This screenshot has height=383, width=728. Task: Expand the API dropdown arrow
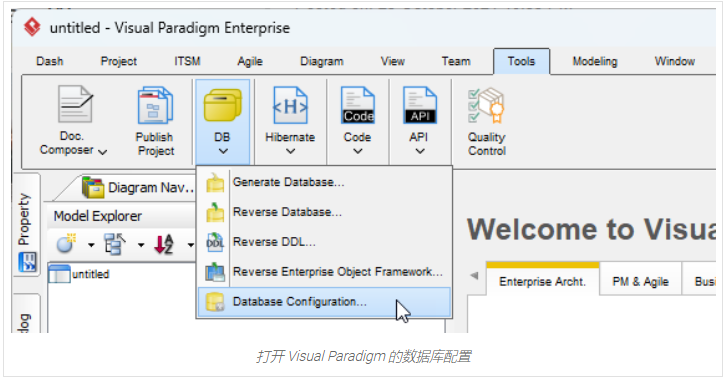(x=420, y=151)
